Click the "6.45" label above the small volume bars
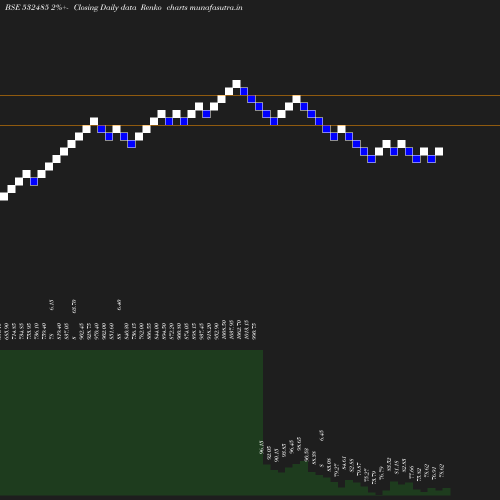The width and height of the screenshot is (500, 500). [322, 435]
